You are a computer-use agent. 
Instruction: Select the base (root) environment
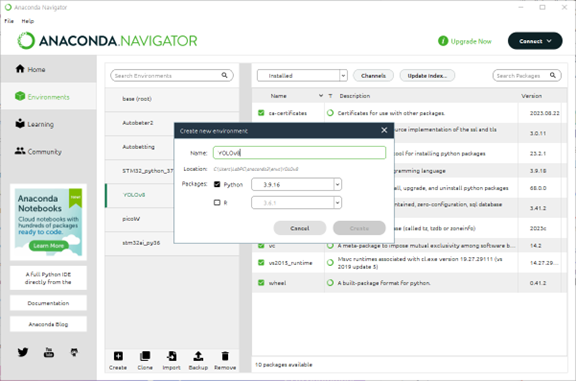(x=172, y=99)
